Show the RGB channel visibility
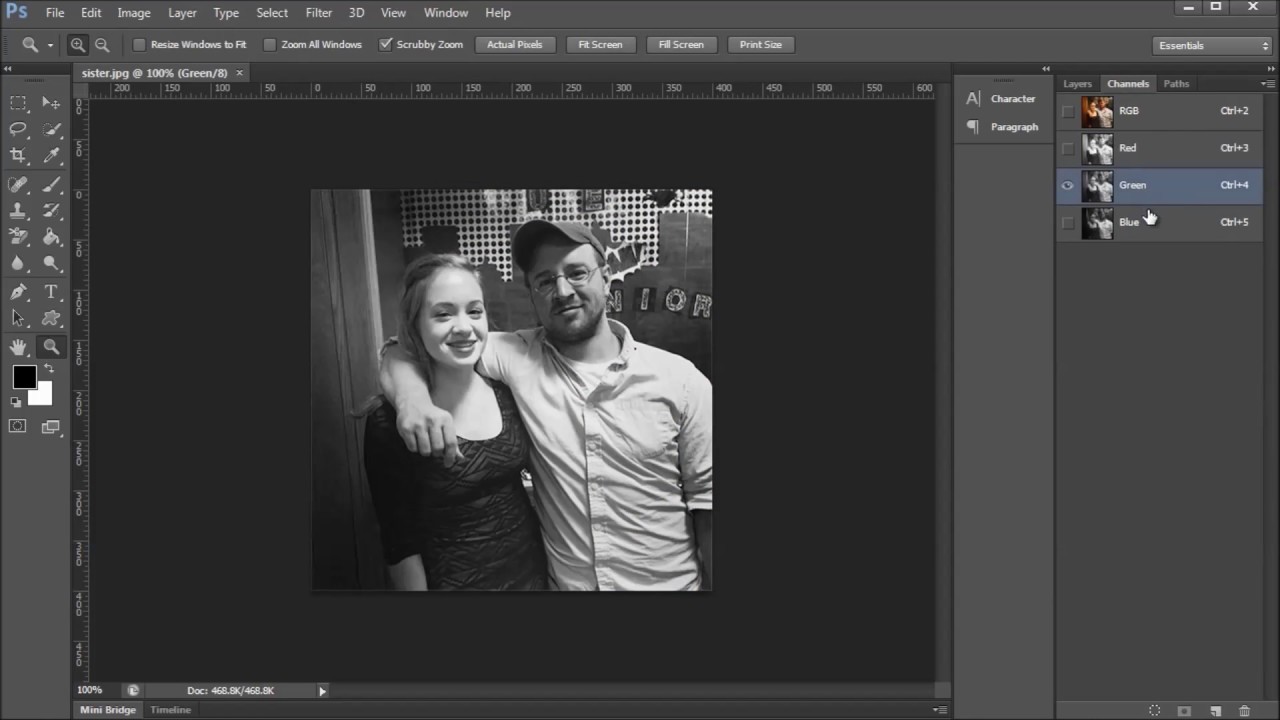1280x720 pixels. (1068, 111)
